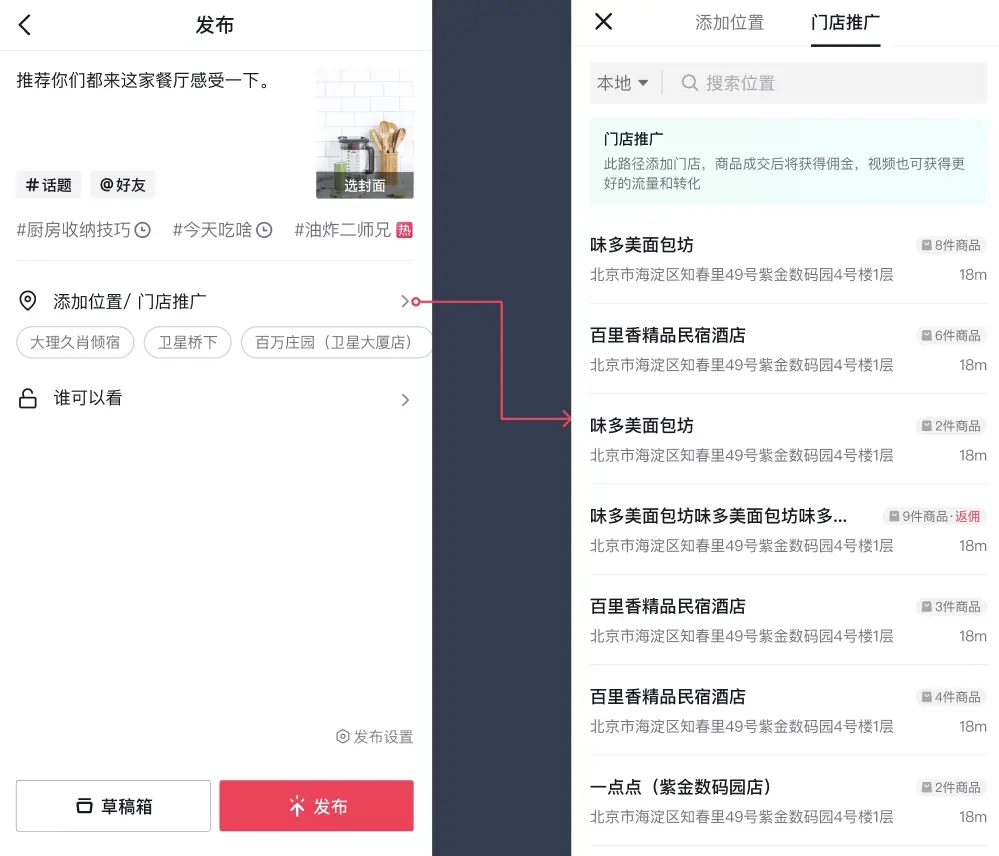
Task: Click the red 发布 publish button
Action: (x=317, y=806)
